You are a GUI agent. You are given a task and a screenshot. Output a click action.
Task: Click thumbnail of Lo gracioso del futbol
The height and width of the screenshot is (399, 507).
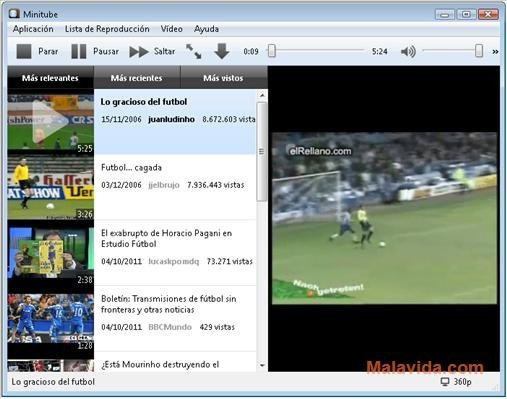click(51, 122)
